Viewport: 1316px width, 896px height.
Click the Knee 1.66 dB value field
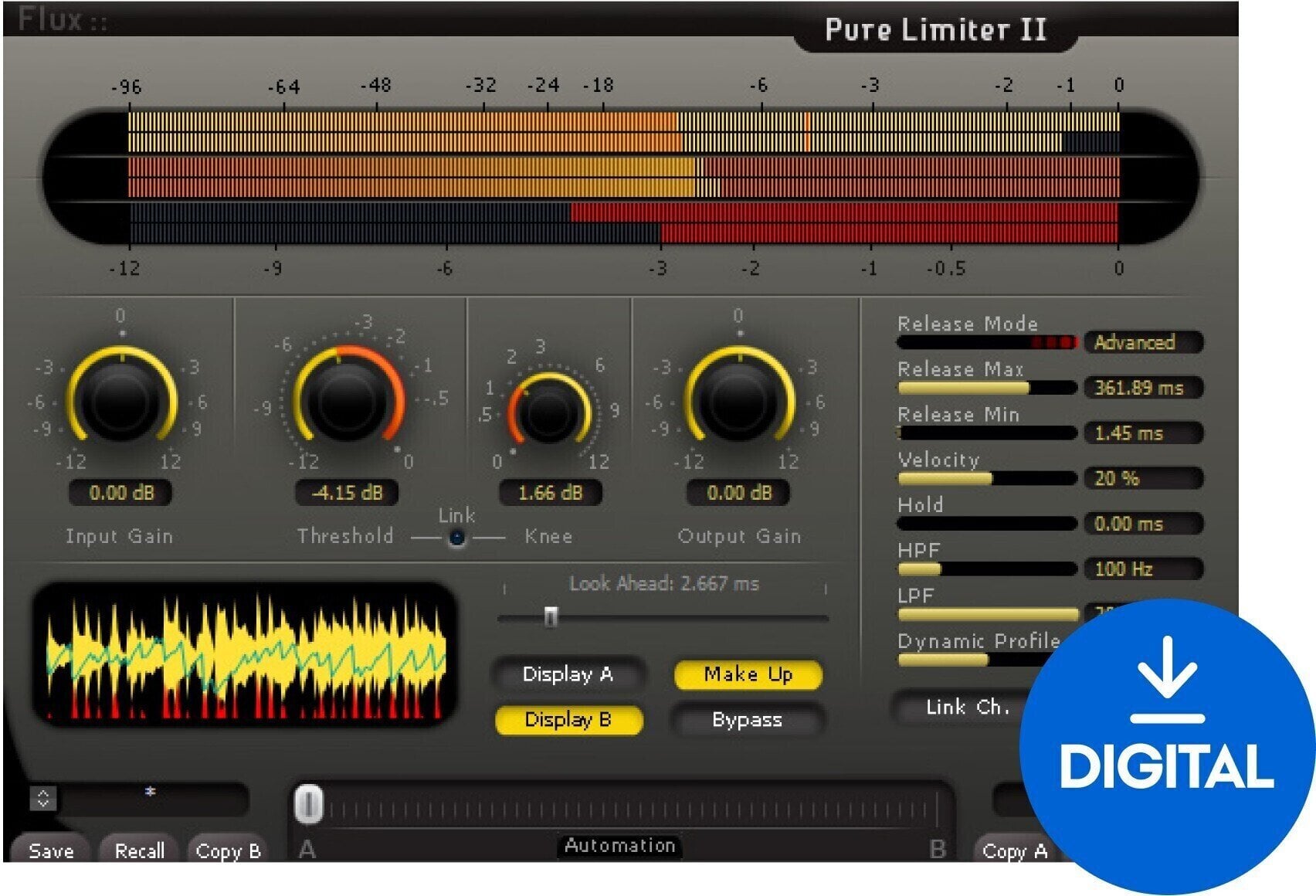click(x=550, y=493)
